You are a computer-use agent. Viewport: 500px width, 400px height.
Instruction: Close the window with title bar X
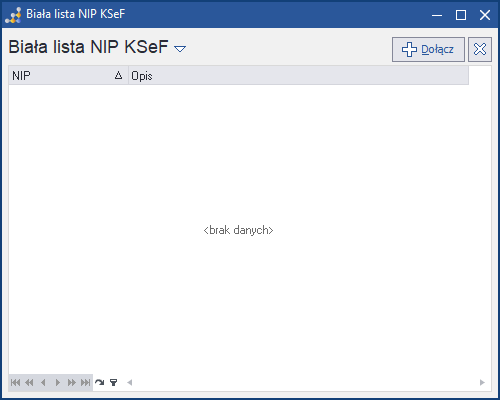[485, 15]
